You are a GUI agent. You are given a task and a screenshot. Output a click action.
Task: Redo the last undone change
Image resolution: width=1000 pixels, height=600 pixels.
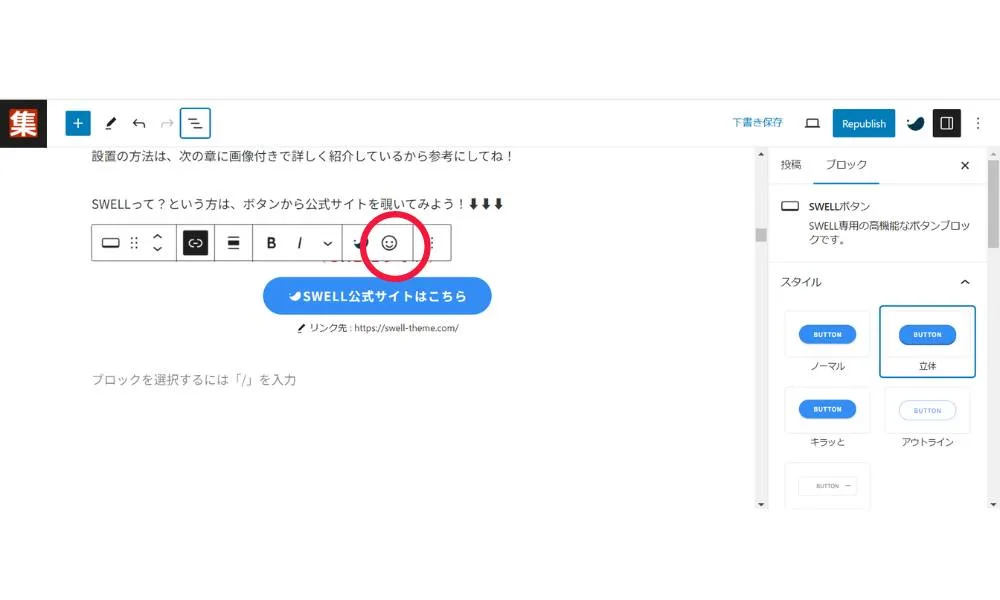pyautogui.click(x=166, y=123)
